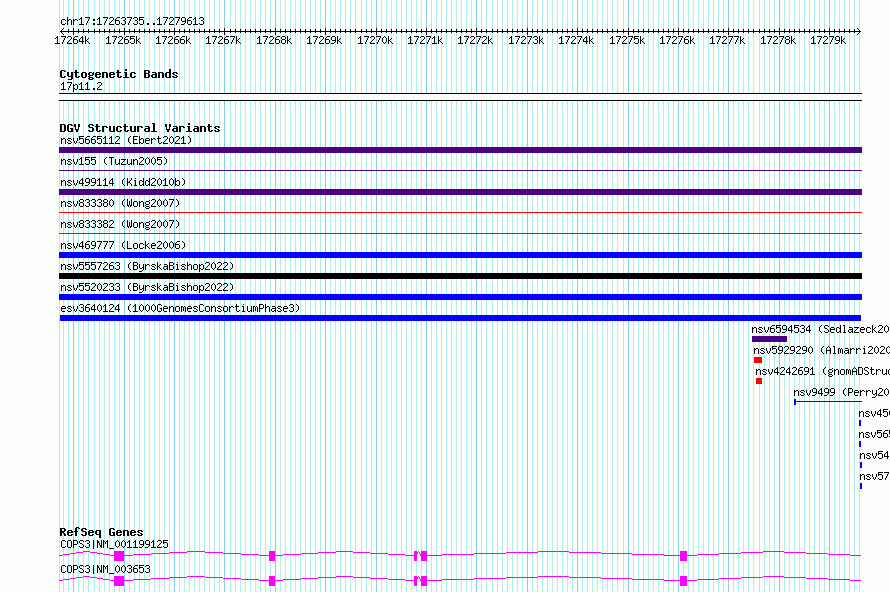Viewport: 890px width, 592px height.
Task: Click the 17278k ruler label
Action: 778,40
